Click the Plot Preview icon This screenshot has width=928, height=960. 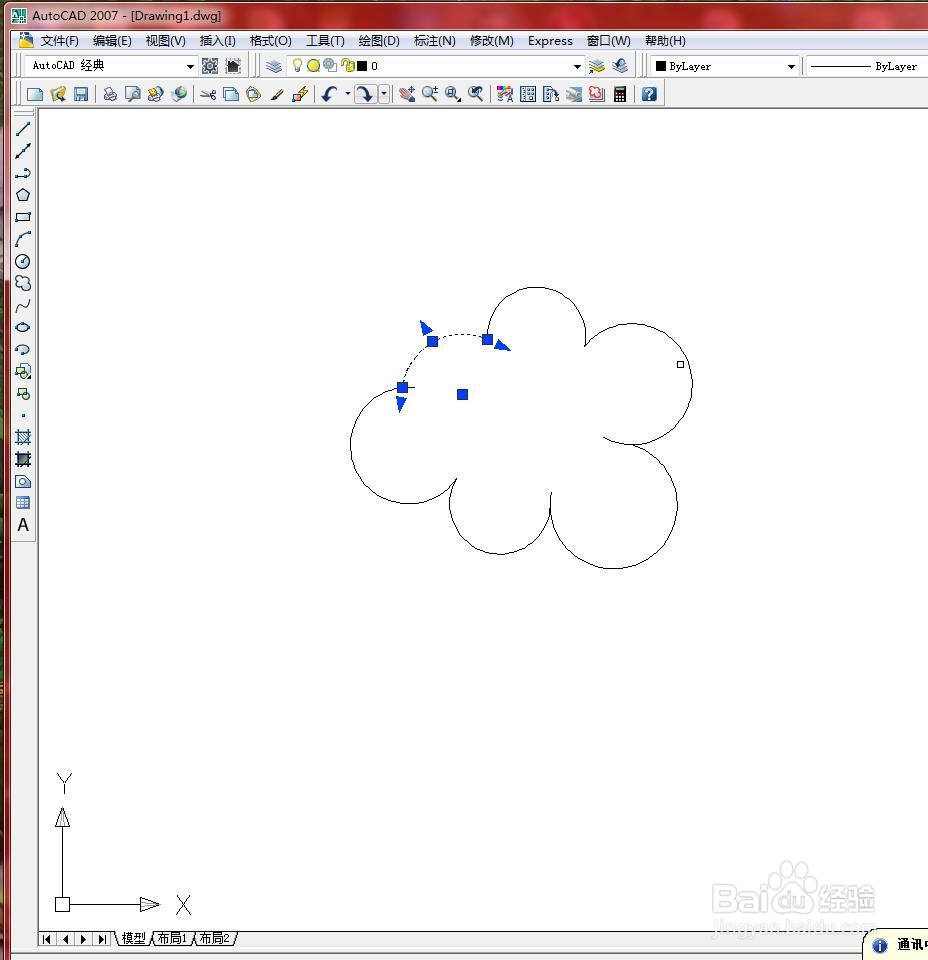132,94
